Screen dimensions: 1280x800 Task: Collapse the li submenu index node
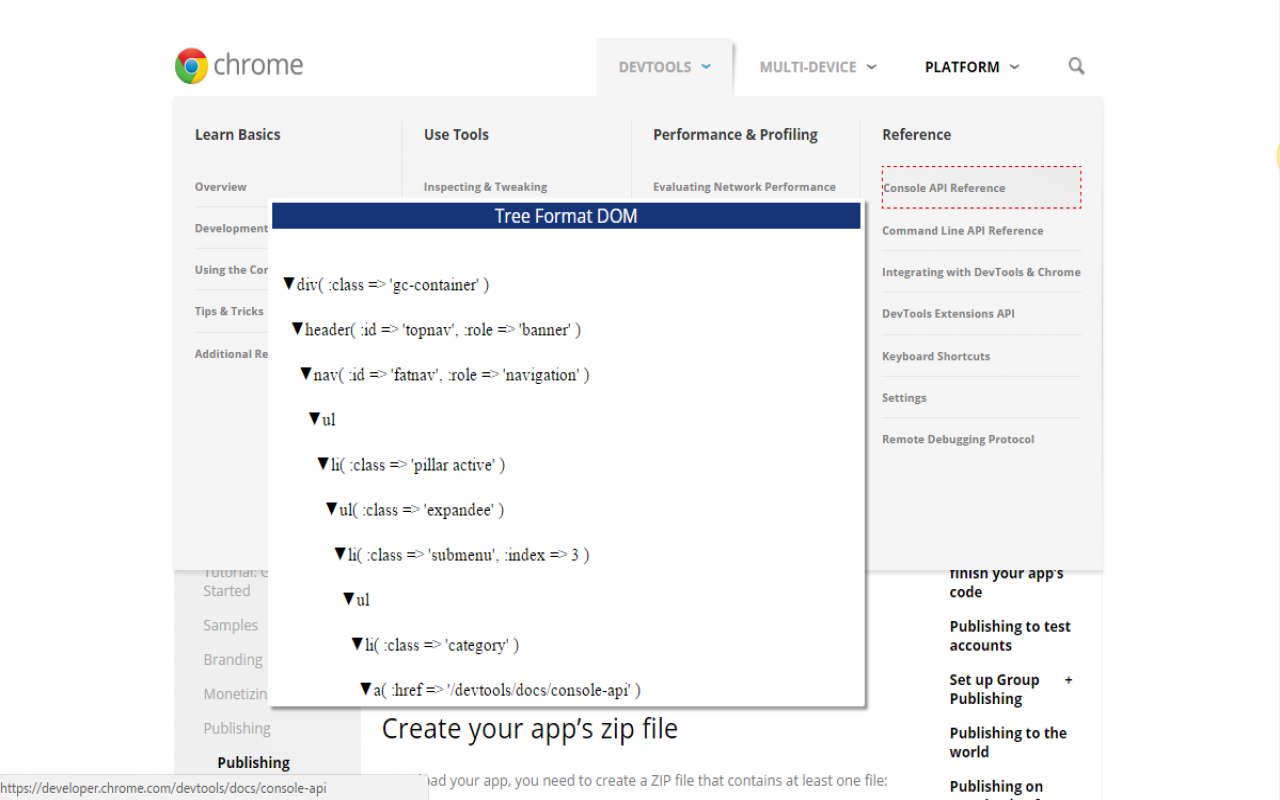[340, 555]
